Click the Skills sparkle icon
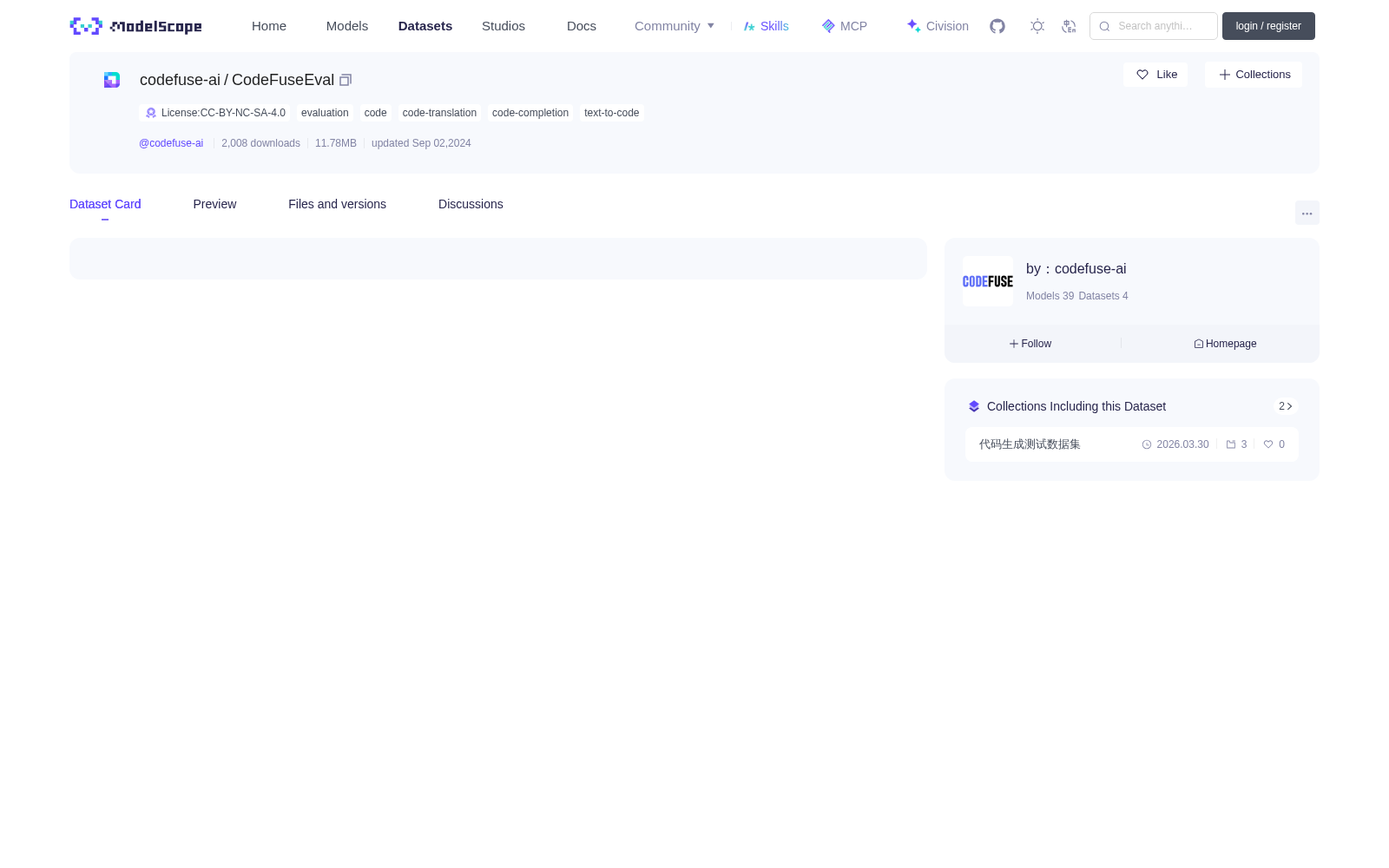The height and width of the screenshot is (868, 1389). click(x=749, y=26)
